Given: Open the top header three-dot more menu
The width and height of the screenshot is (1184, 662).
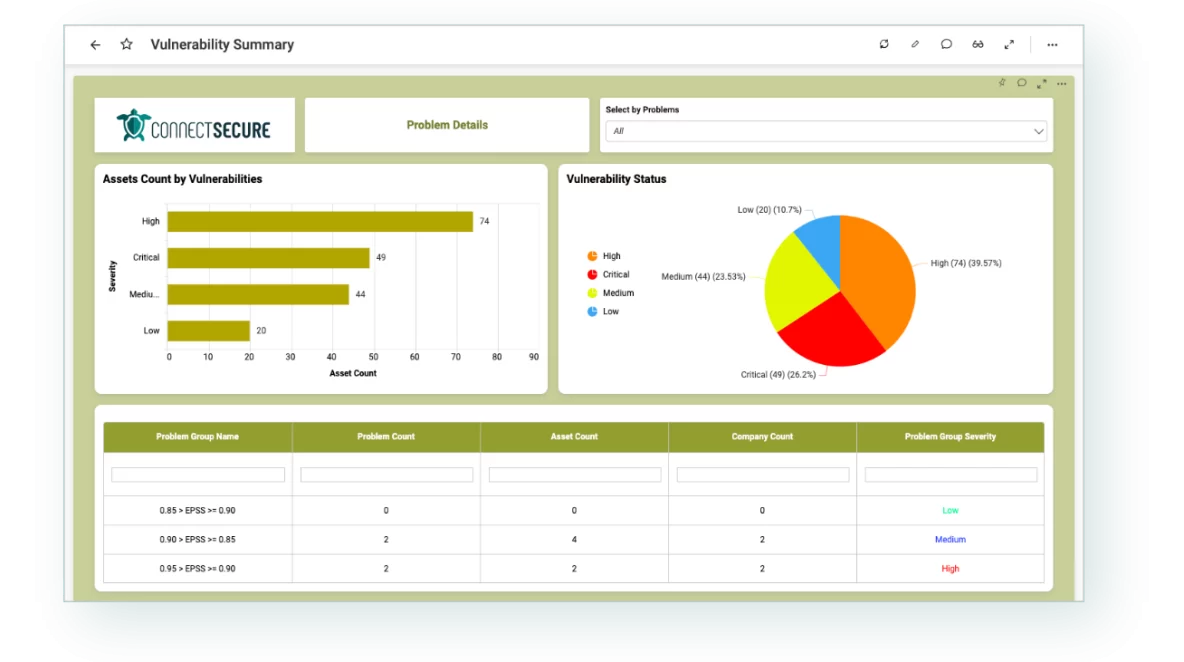Looking at the screenshot, I should [1052, 44].
